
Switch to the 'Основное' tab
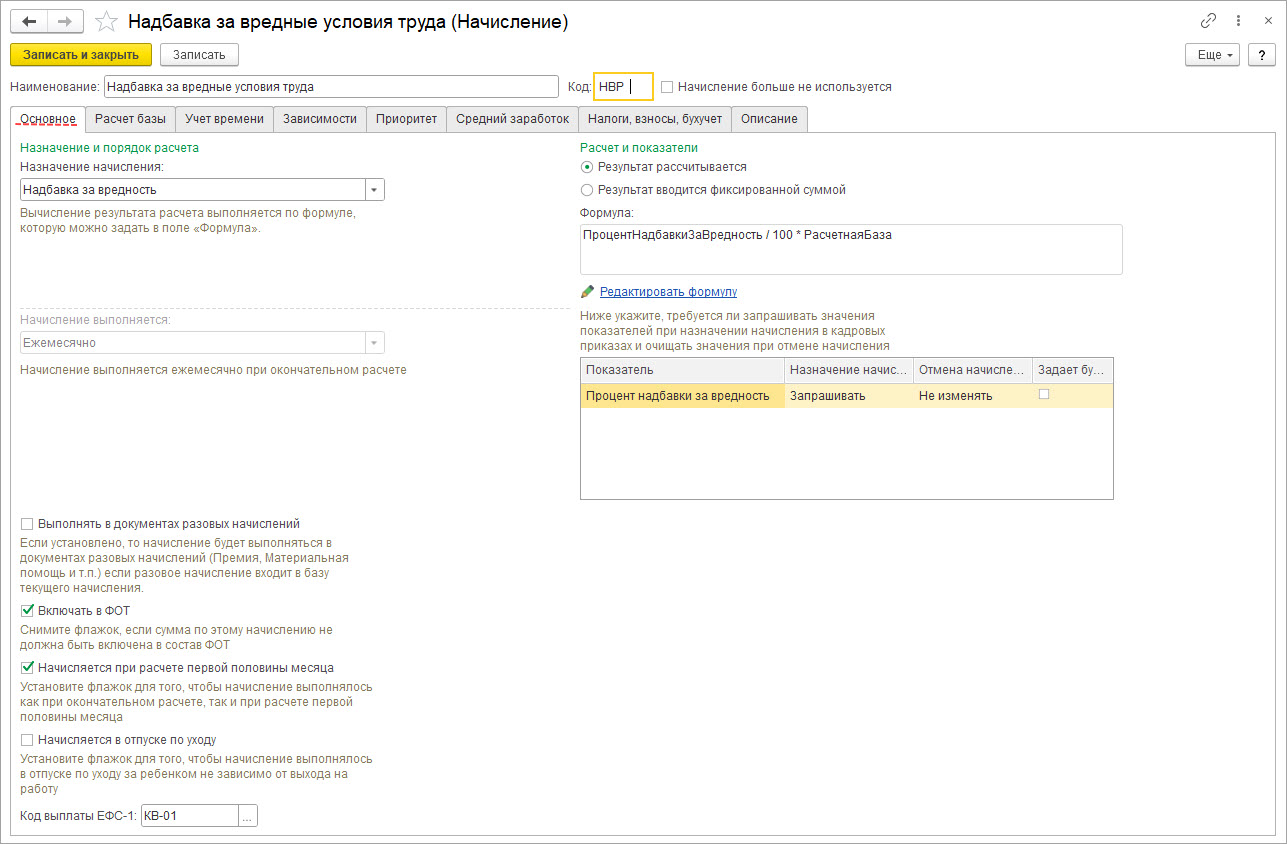coord(48,119)
